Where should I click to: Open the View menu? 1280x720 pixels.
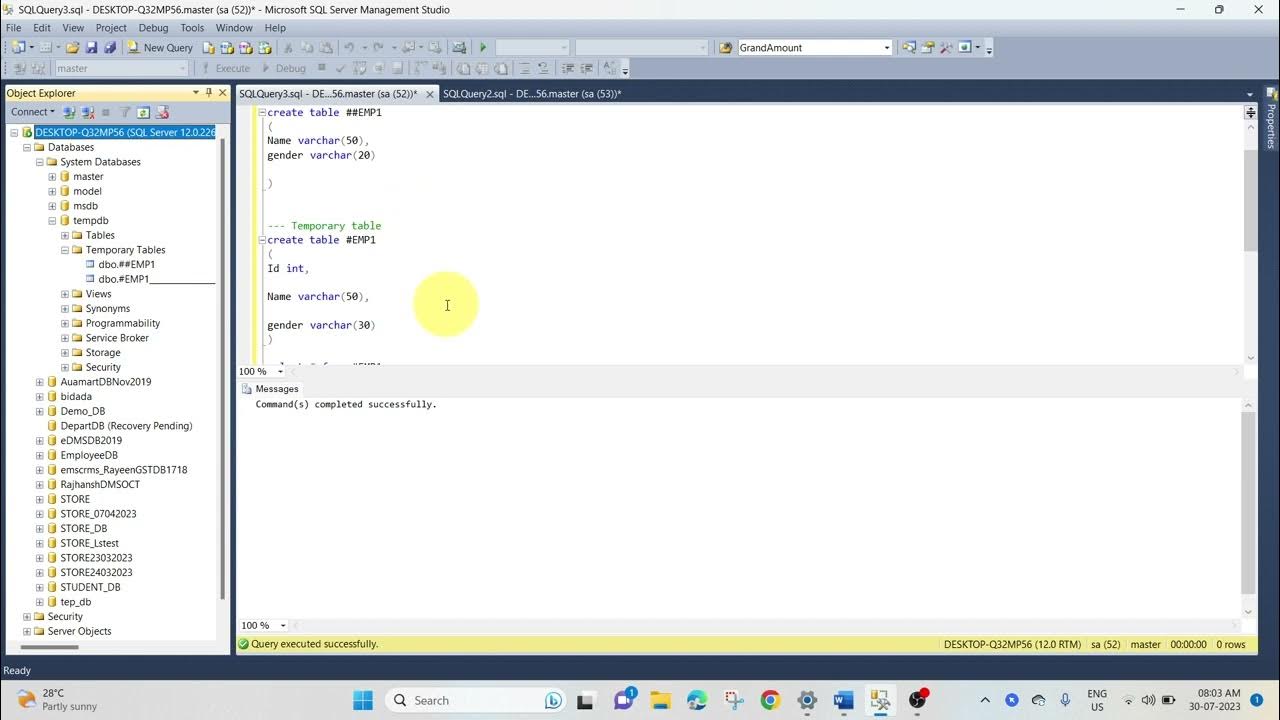[73, 28]
